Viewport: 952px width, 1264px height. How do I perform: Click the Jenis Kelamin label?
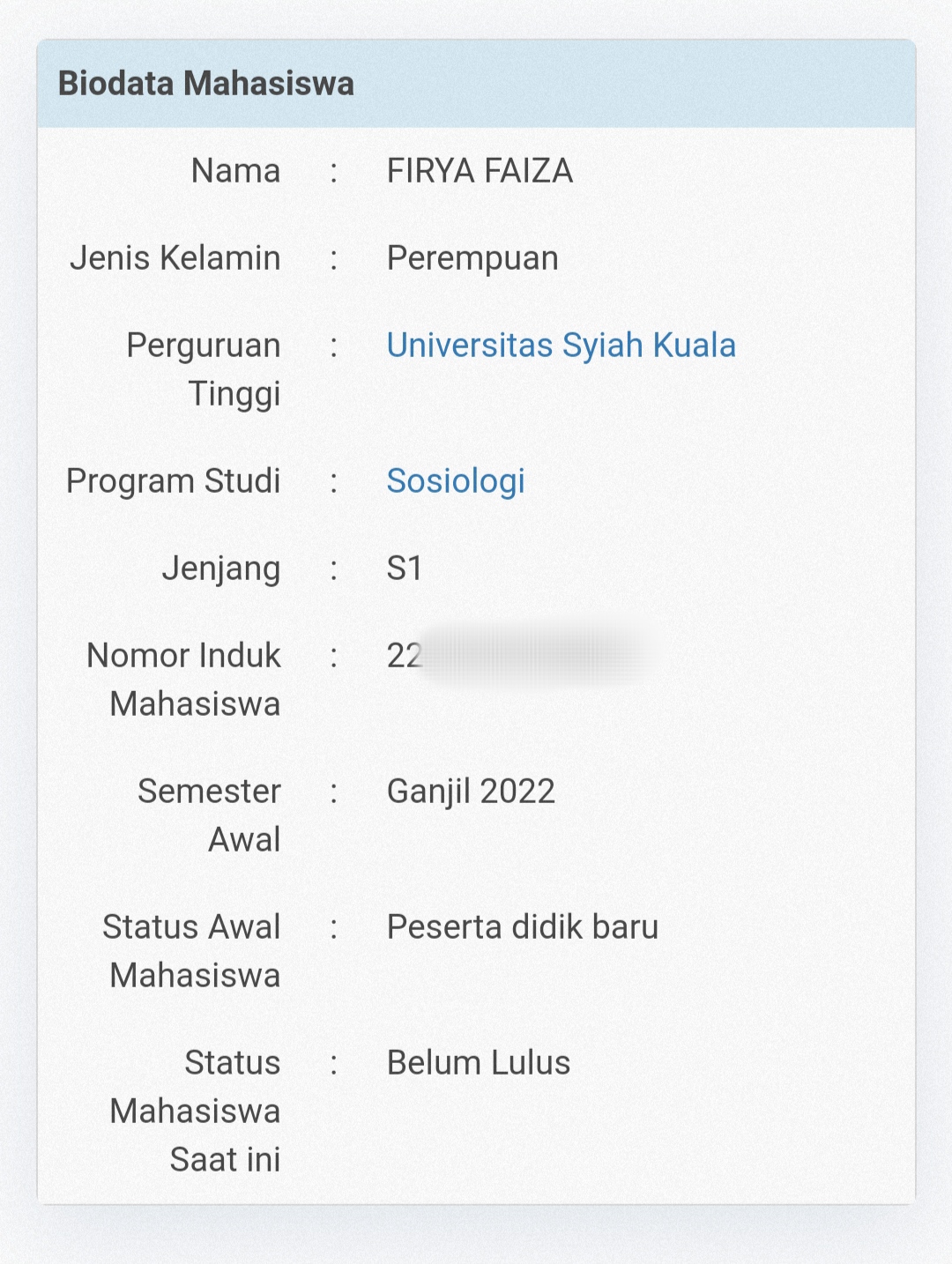pyautogui.click(x=175, y=258)
